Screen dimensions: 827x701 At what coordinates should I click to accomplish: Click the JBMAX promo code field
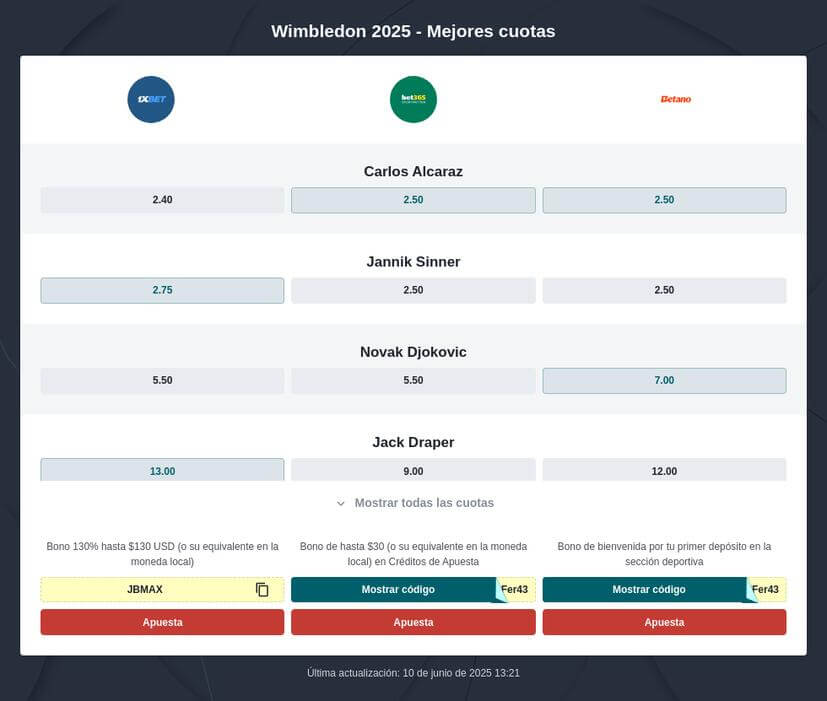point(162,589)
